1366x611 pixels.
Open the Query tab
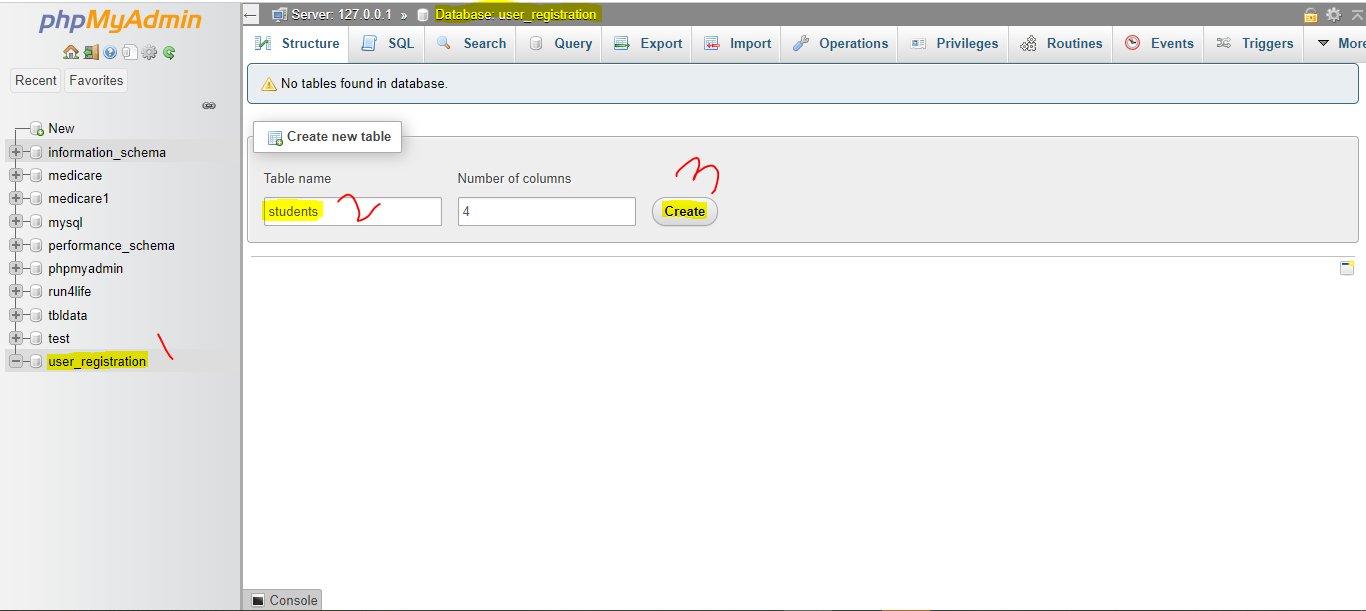click(560, 43)
